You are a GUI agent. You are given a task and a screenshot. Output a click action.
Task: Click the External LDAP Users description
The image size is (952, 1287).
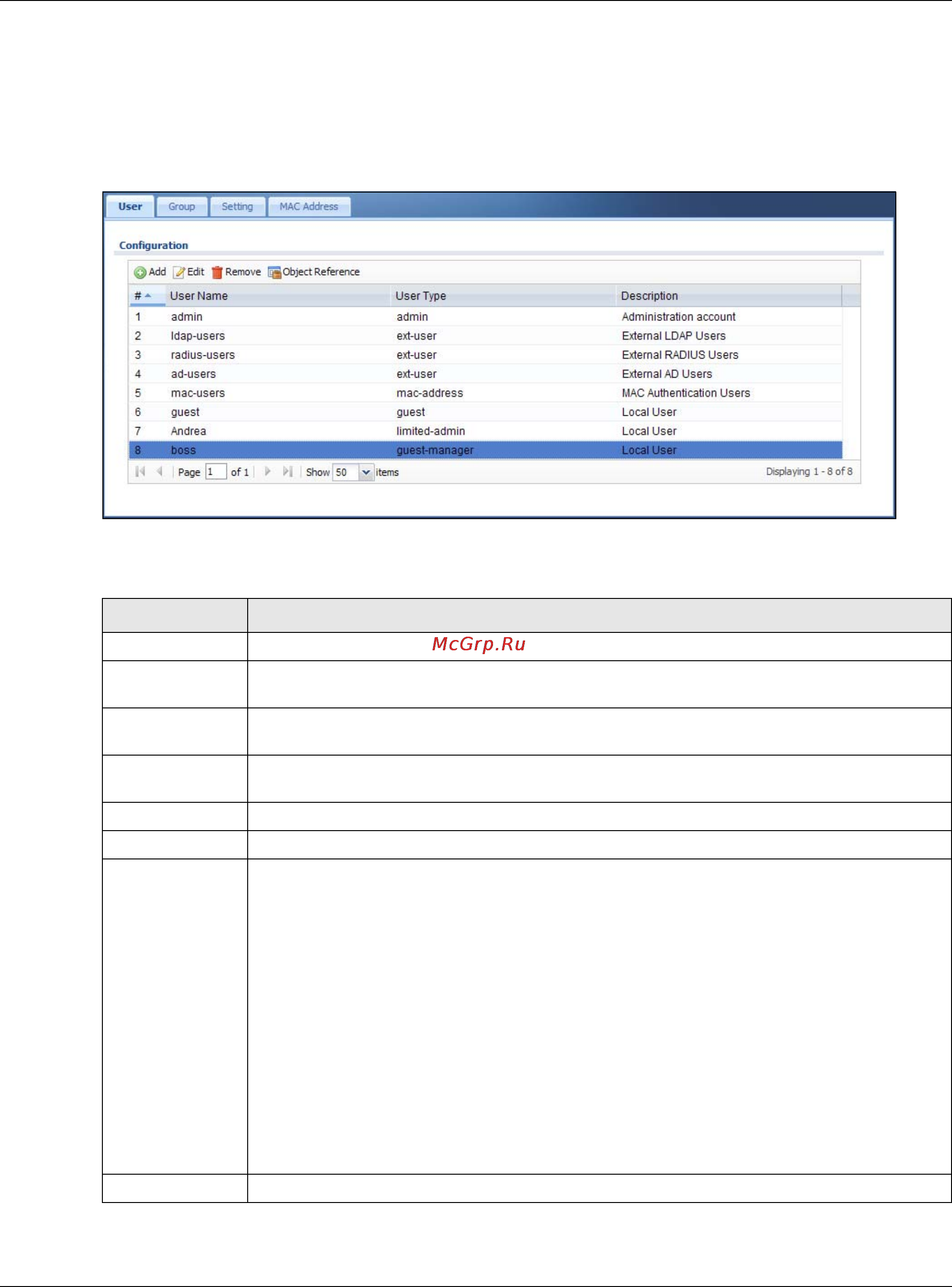click(674, 336)
